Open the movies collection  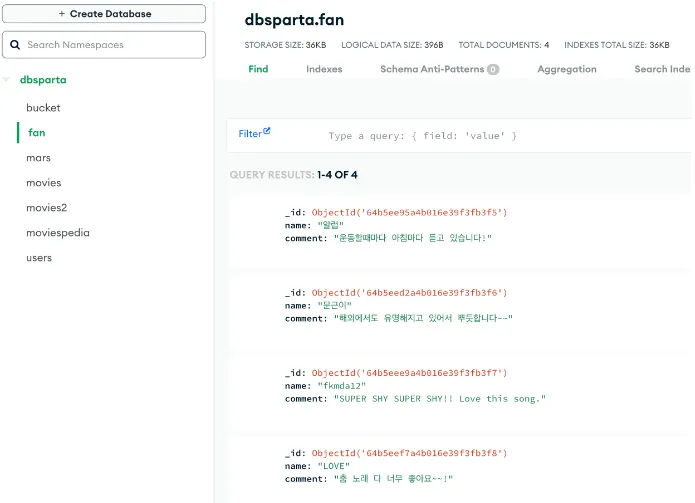pyautogui.click(x=43, y=183)
